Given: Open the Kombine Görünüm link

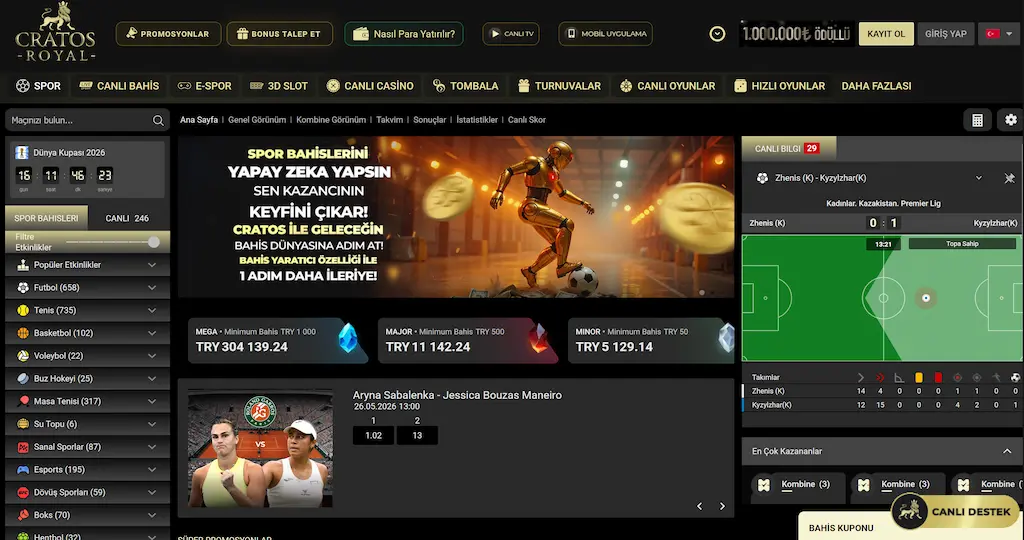Looking at the screenshot, I should [x=331, y=120].
